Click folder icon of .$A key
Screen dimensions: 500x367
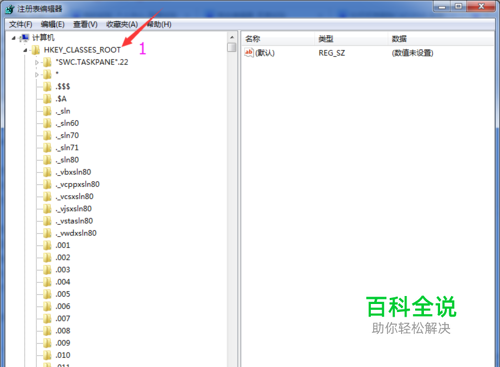point(47,99)
